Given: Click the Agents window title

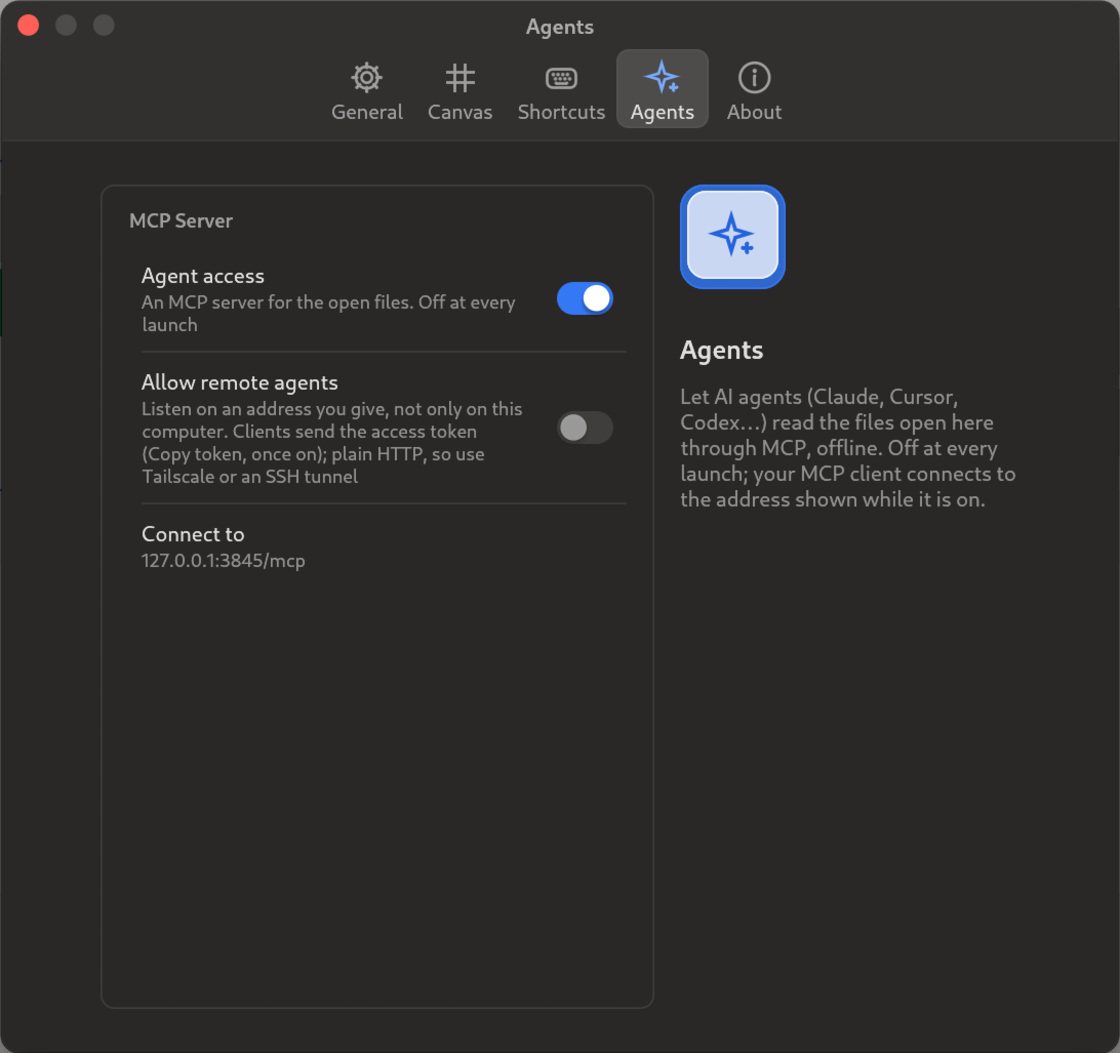Looking at the screenshot, I should (560, 26).
